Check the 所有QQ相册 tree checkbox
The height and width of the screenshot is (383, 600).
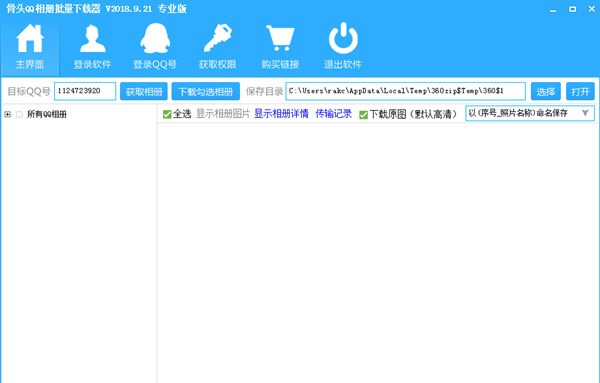(x=19, y=114)
